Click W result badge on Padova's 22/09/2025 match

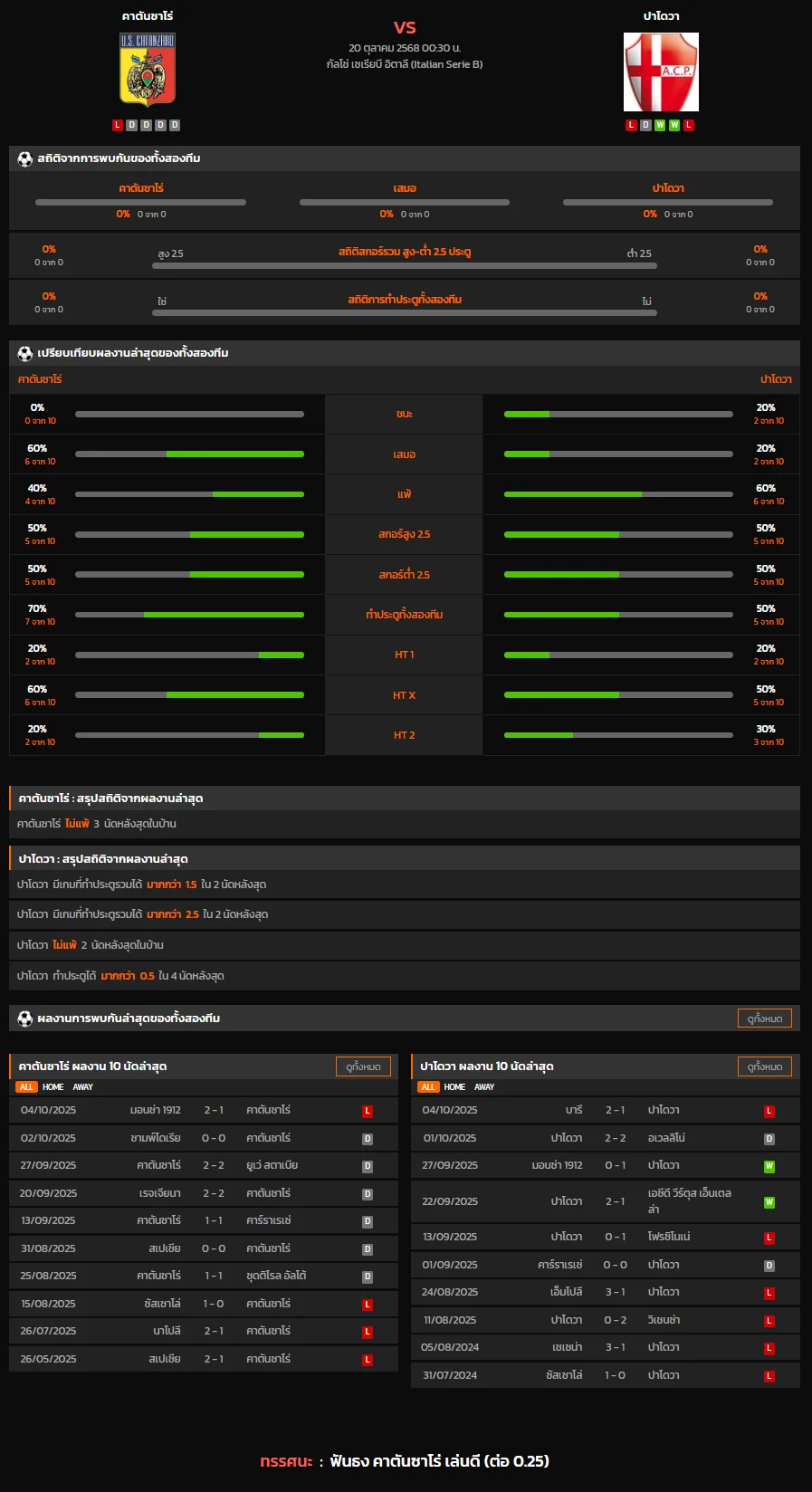click(769, 1202)
